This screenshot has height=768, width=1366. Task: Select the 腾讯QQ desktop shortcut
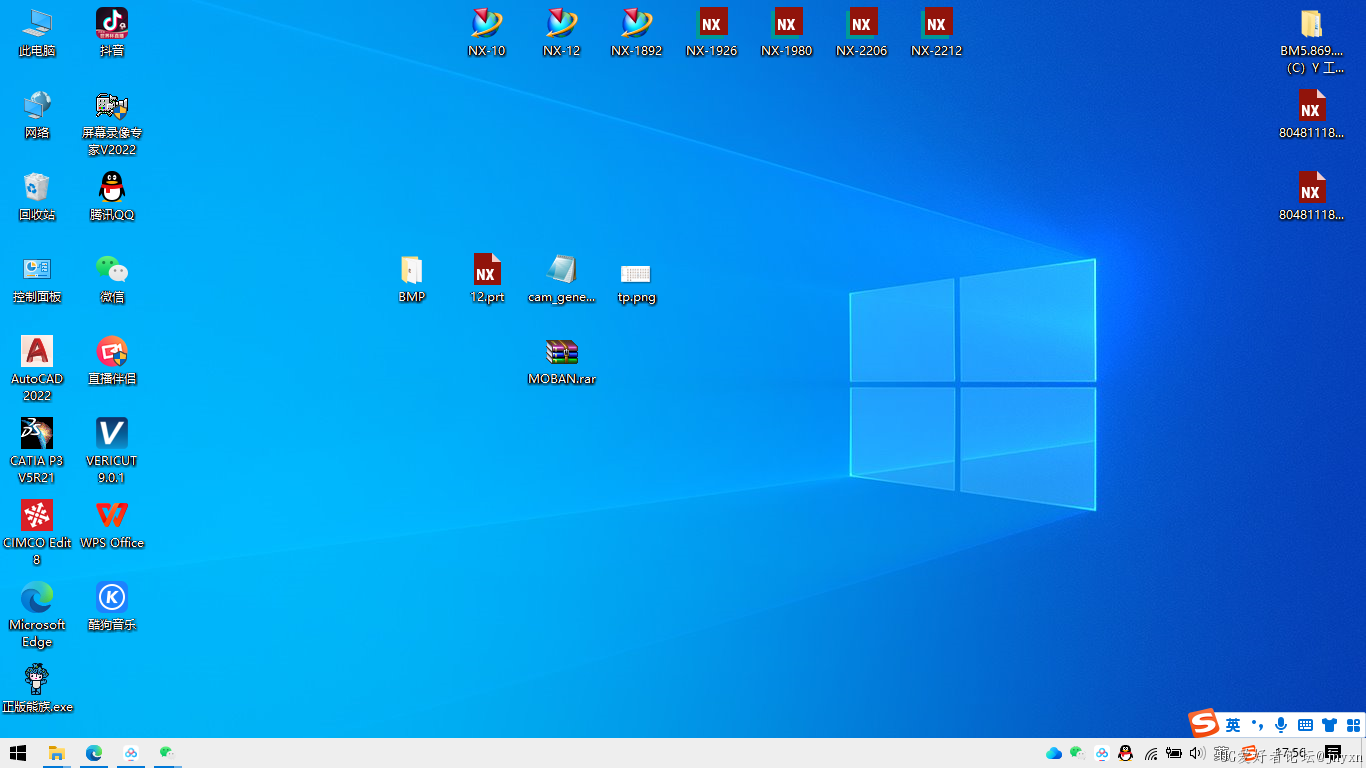[x=112, y=197]
